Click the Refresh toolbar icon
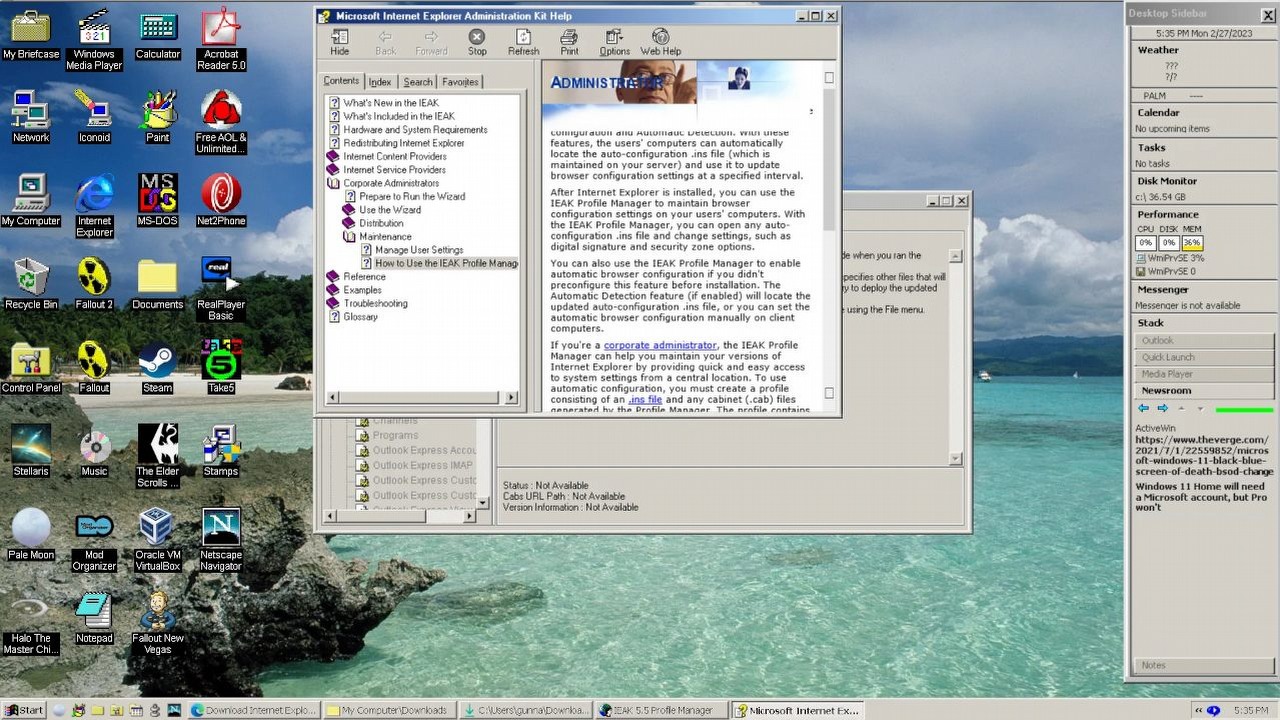1280x720 pixels. tap(523, 41)
